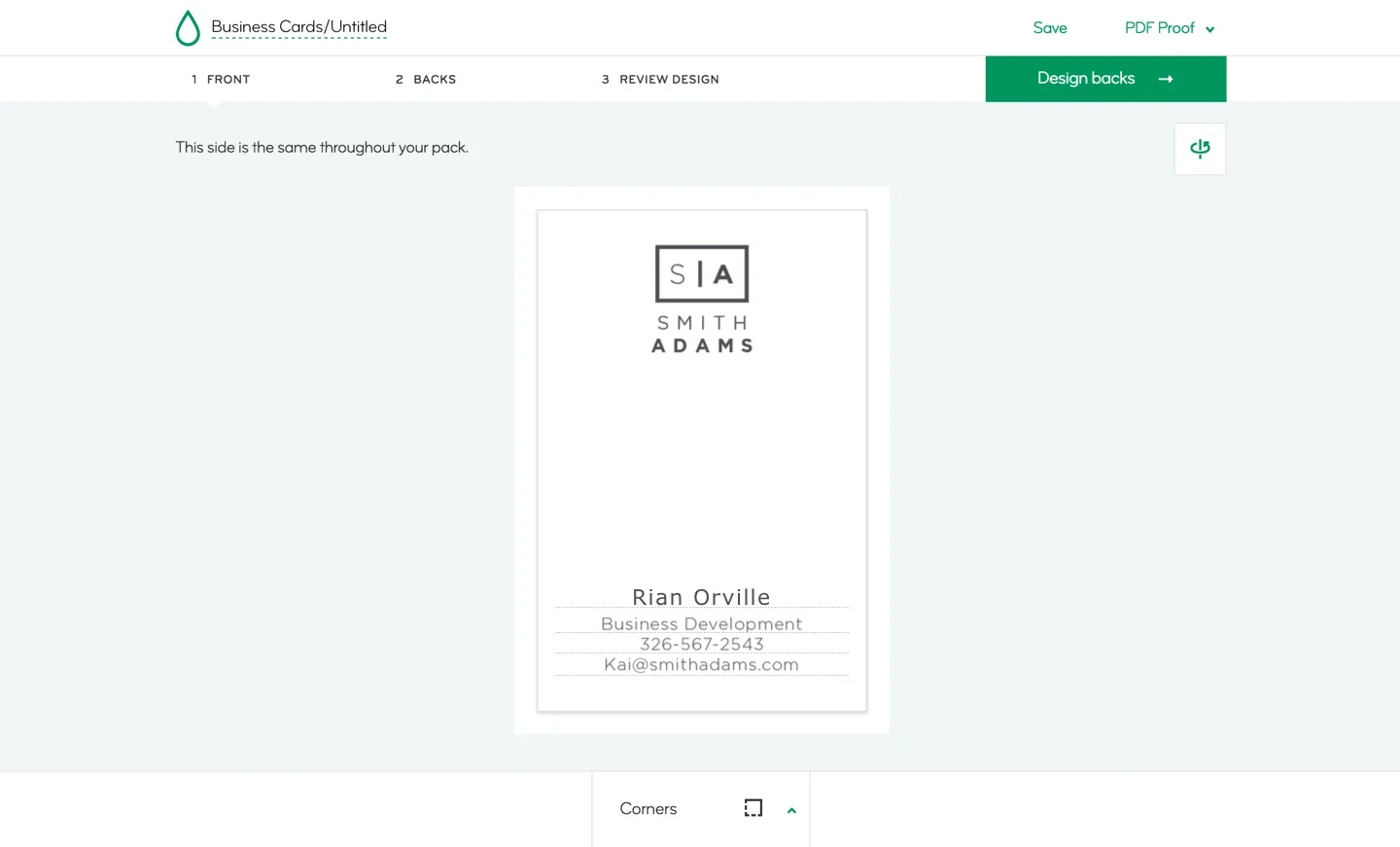Edit the Business Development title field

click(702, 623)
